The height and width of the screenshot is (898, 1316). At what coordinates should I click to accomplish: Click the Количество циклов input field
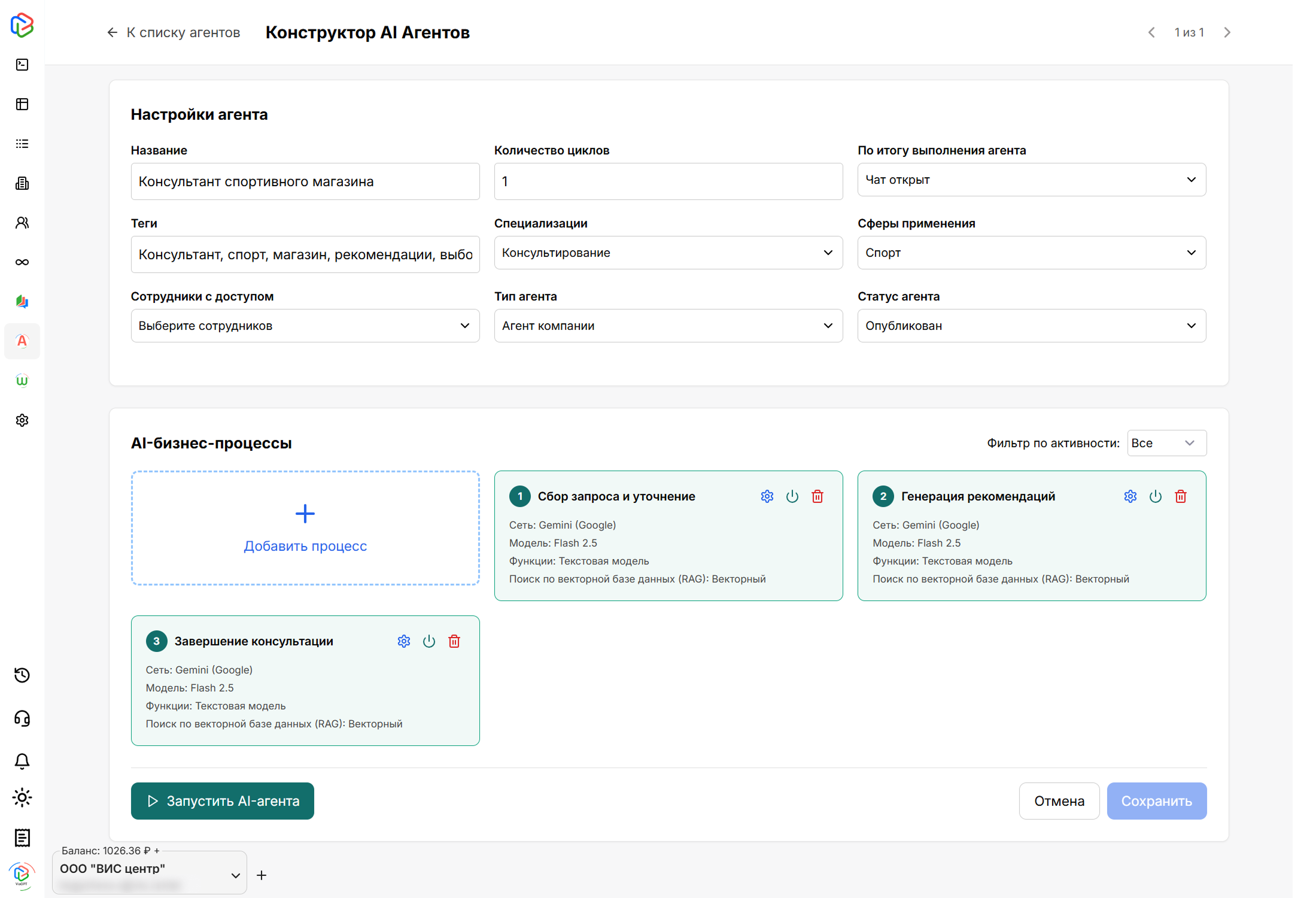click(668, 181)
